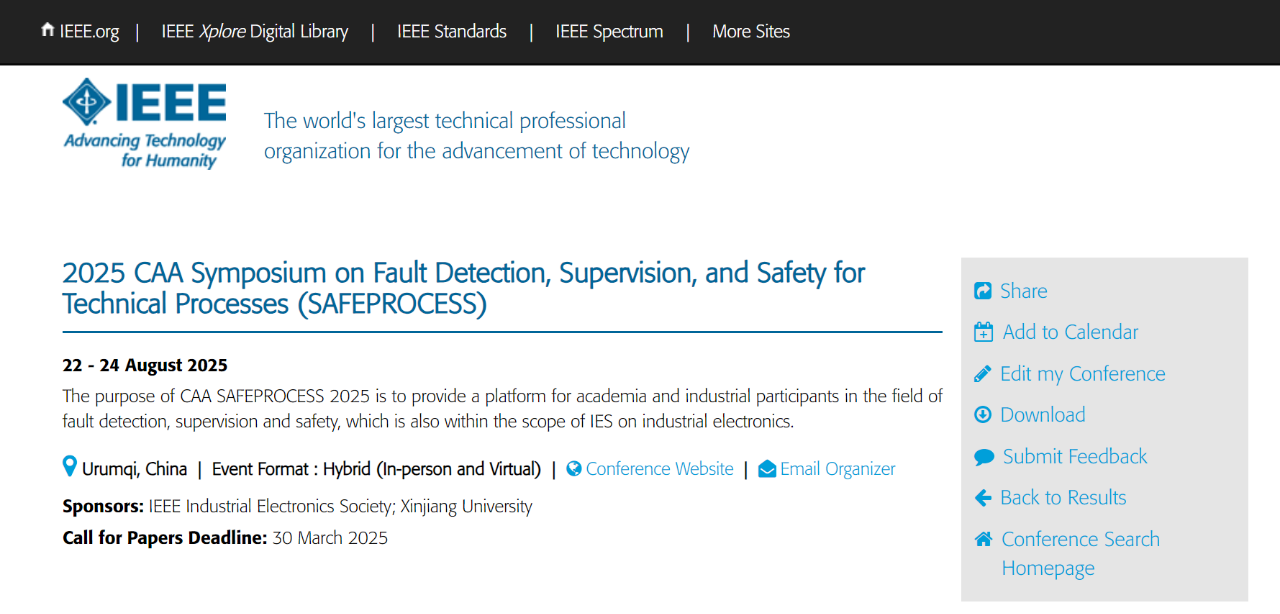Visit the Conference Website link
Viewport: 1280px width, 614px height.
click(659, 469)
